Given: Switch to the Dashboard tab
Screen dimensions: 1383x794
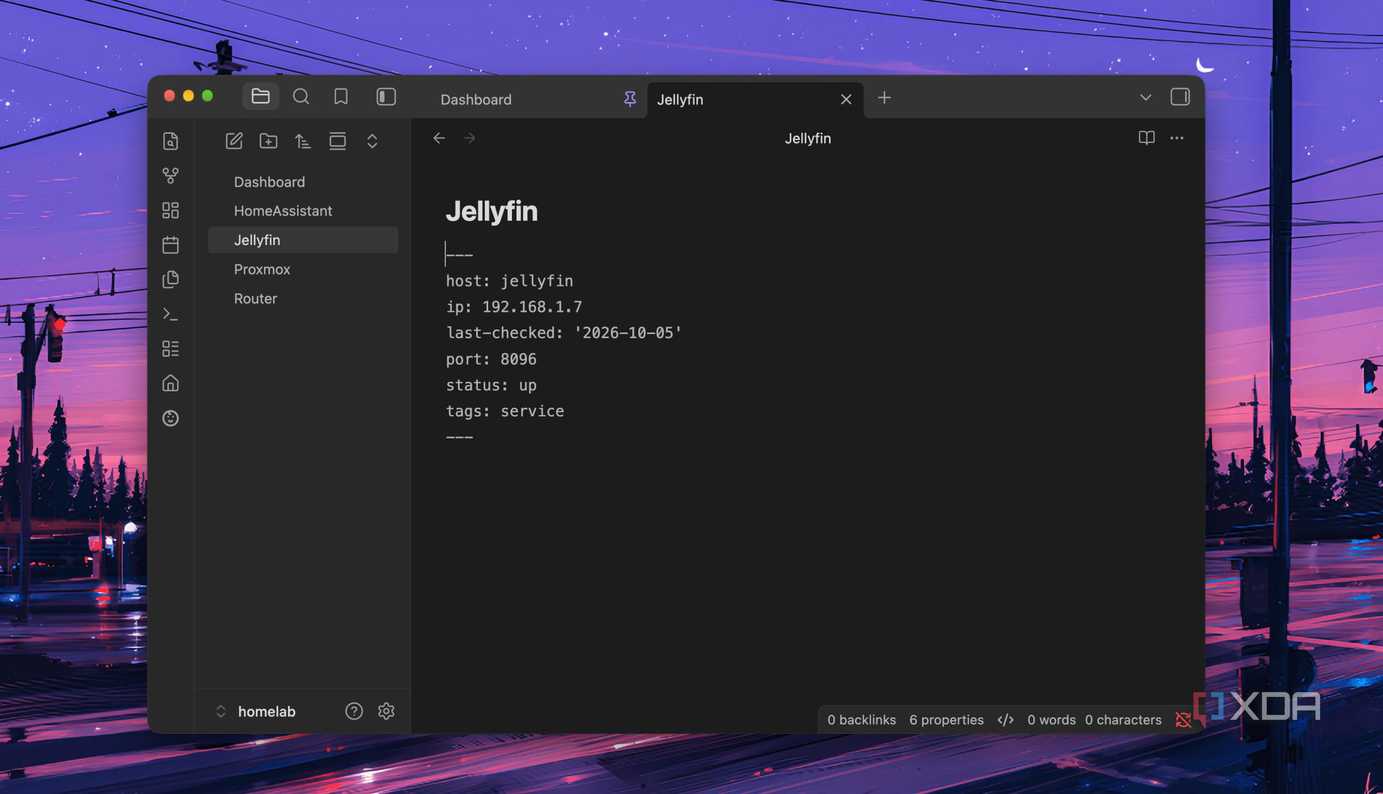Looking at the screenshot, I should (476, 99).
